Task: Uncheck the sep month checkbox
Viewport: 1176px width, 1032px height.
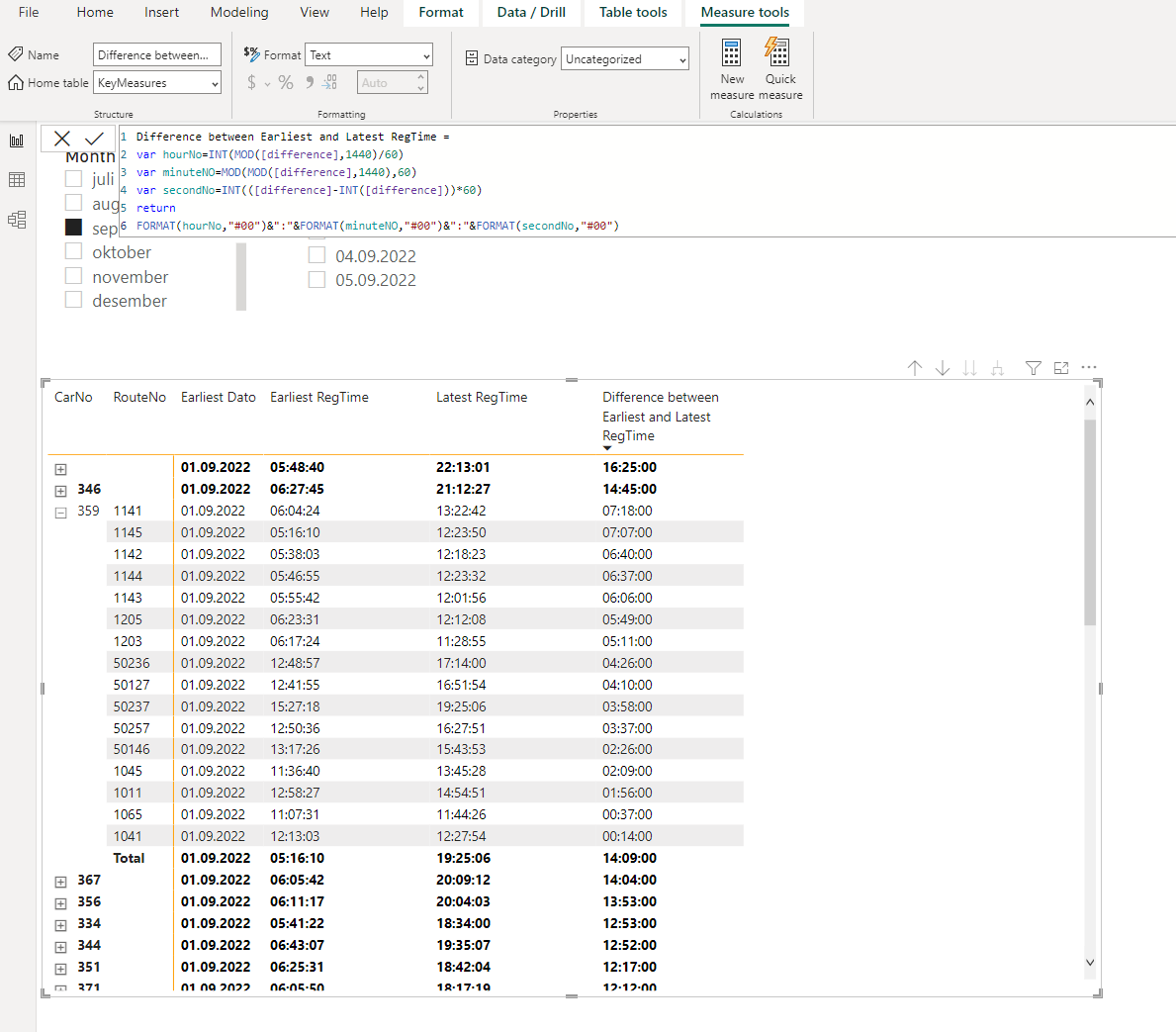Action: tap(73, 228)
